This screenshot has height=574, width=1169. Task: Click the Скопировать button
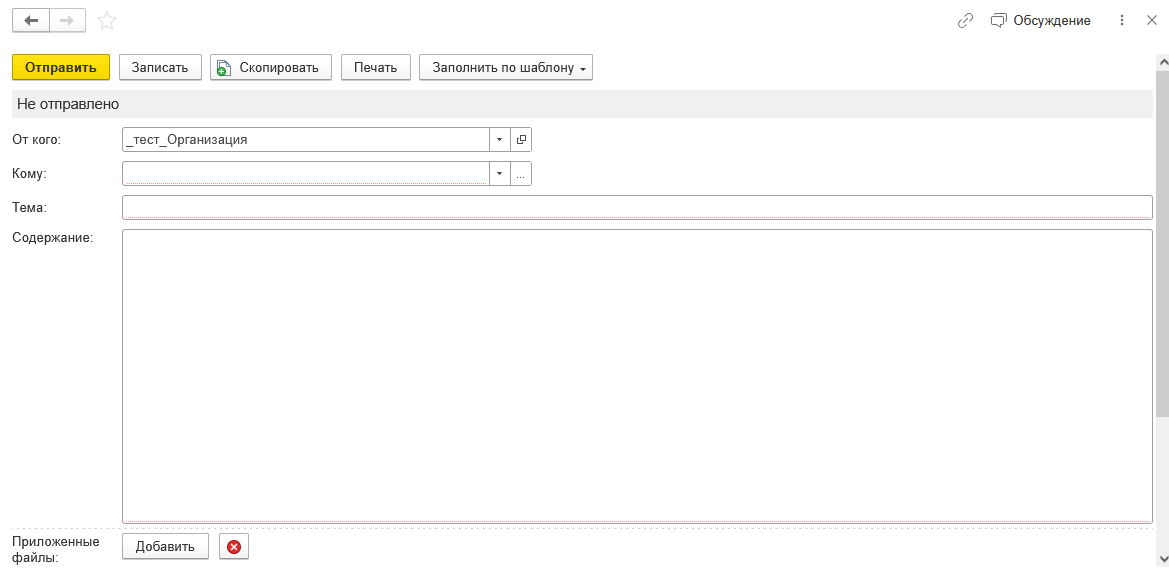270,67
